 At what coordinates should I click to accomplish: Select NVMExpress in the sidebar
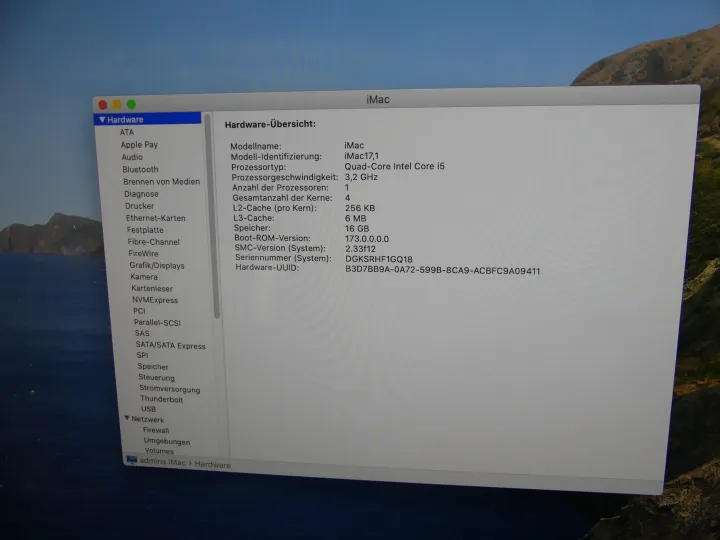click(x=155, y=300)
